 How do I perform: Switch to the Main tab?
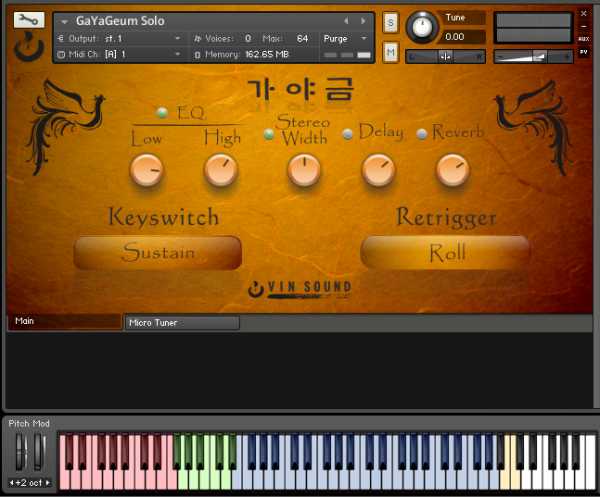point(65,321)
